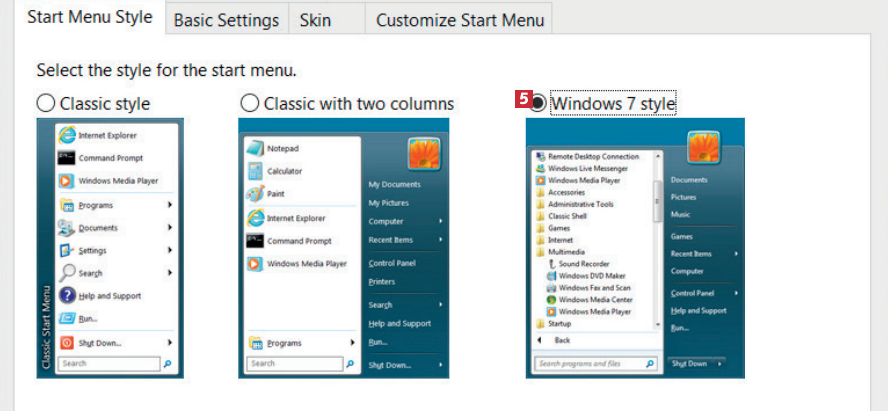The width and height of the screenshot is (888, 411).
Task: Expand Programs submenu arrow in Classic preview
Action: click(170, 205)
